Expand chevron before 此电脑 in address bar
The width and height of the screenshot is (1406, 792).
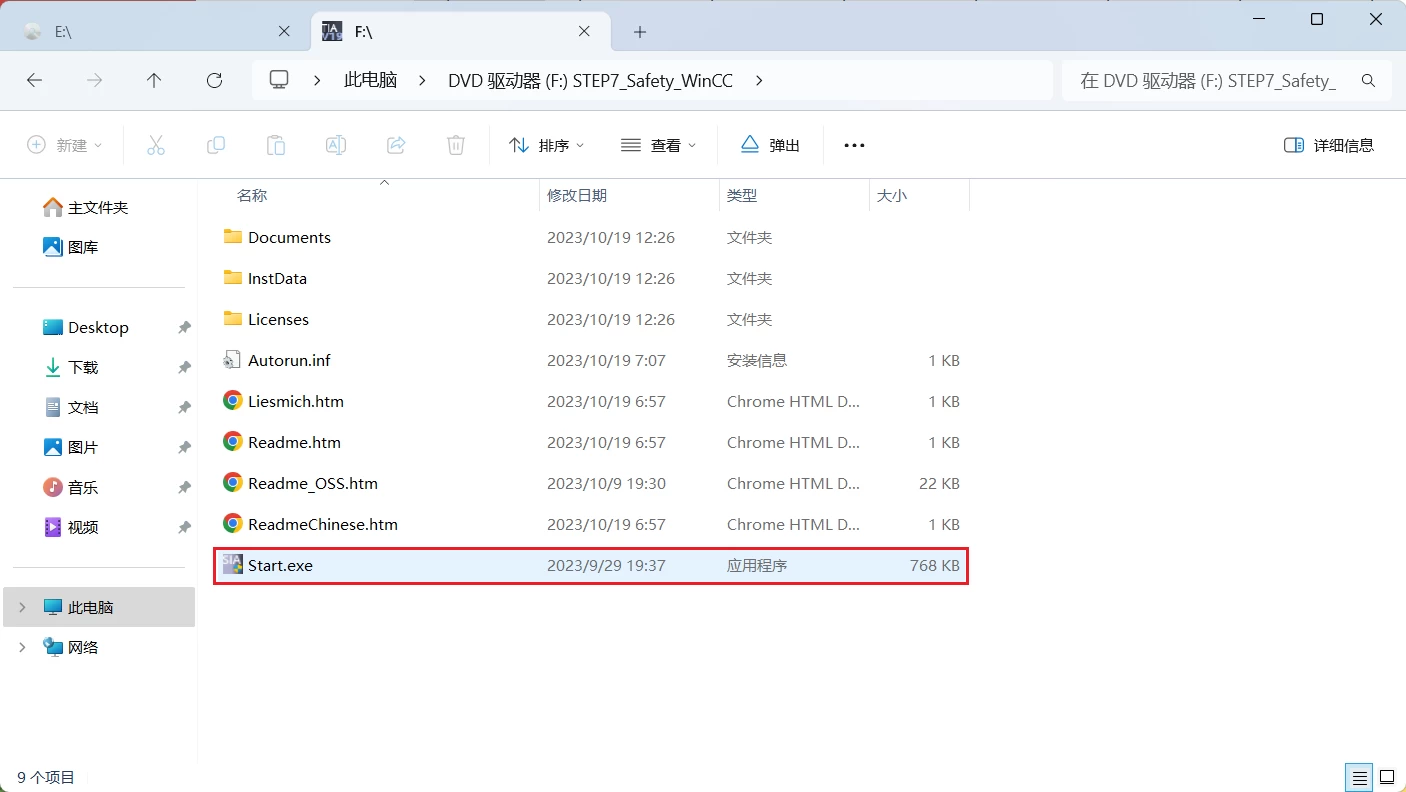tap(318, 81)
